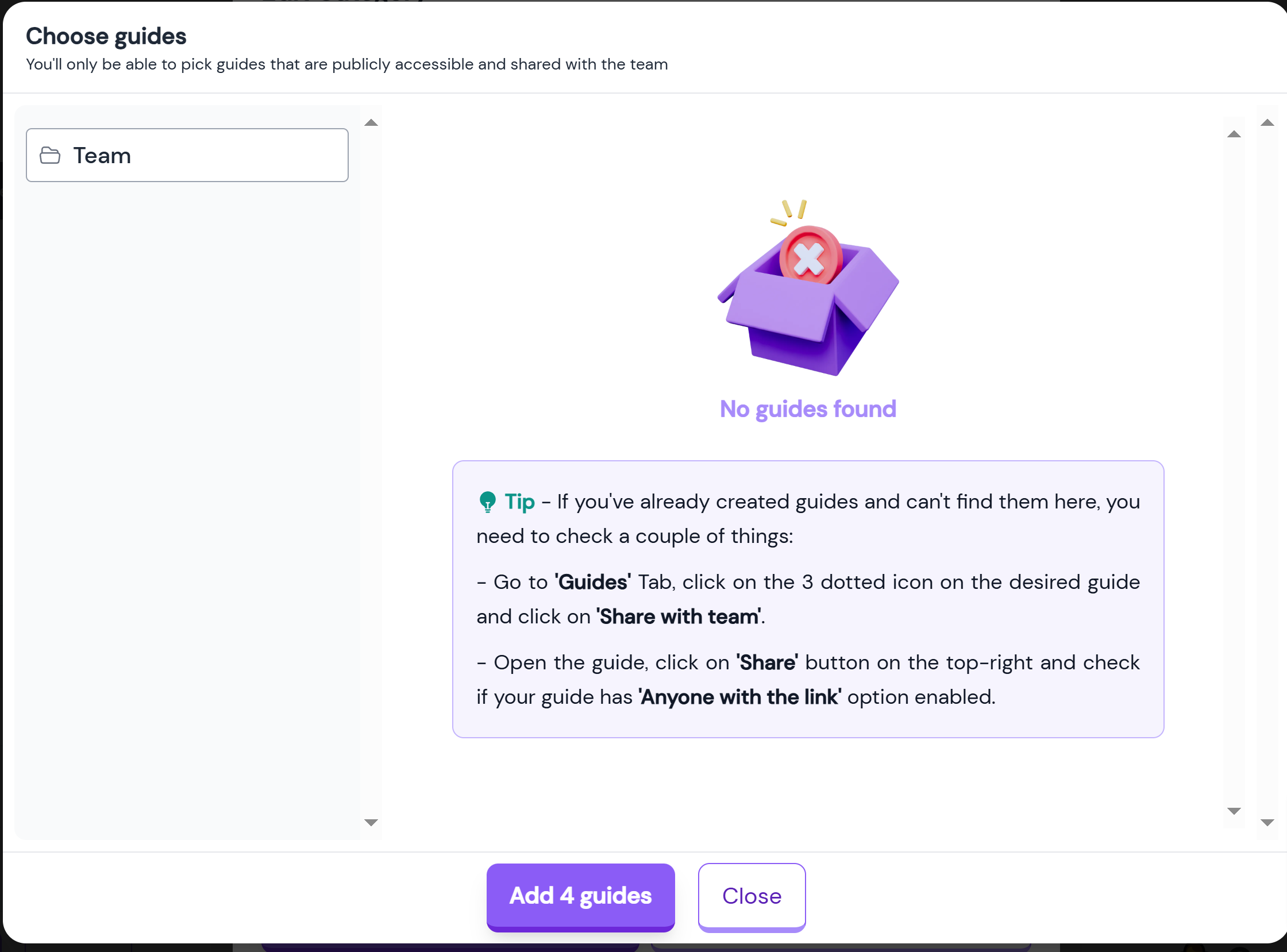Click the inner guides list scroll-down arrow
Viewport: 1287px width, 952px height.
(1234, 811)
